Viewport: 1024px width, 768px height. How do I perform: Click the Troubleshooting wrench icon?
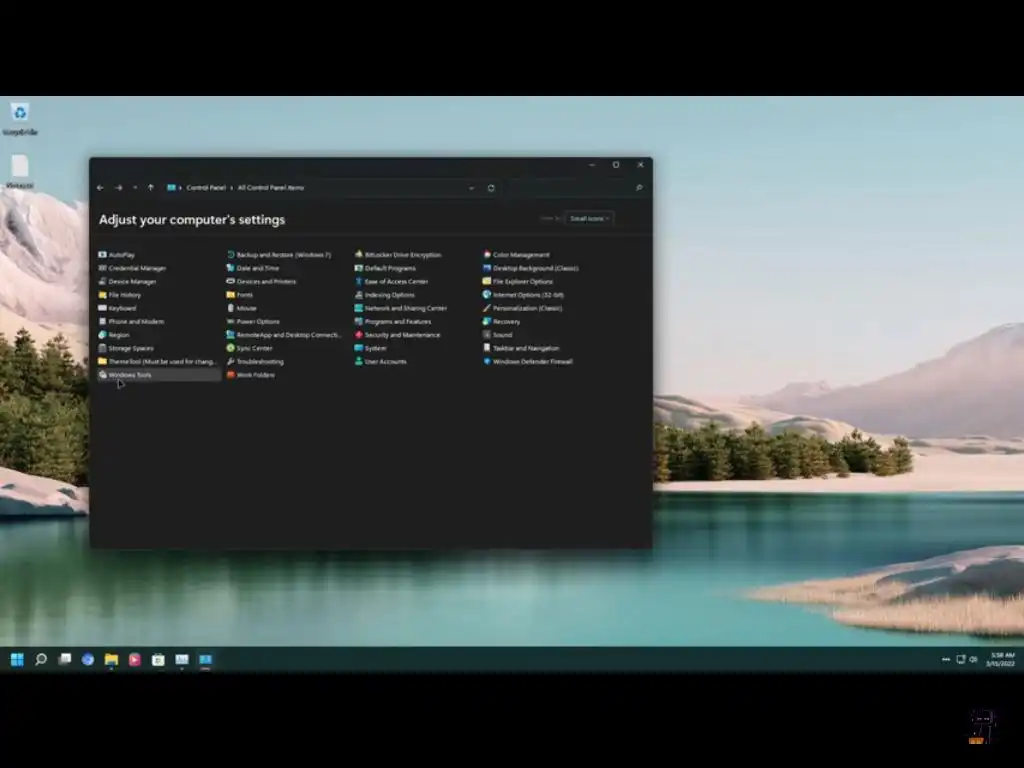[231, 361]
